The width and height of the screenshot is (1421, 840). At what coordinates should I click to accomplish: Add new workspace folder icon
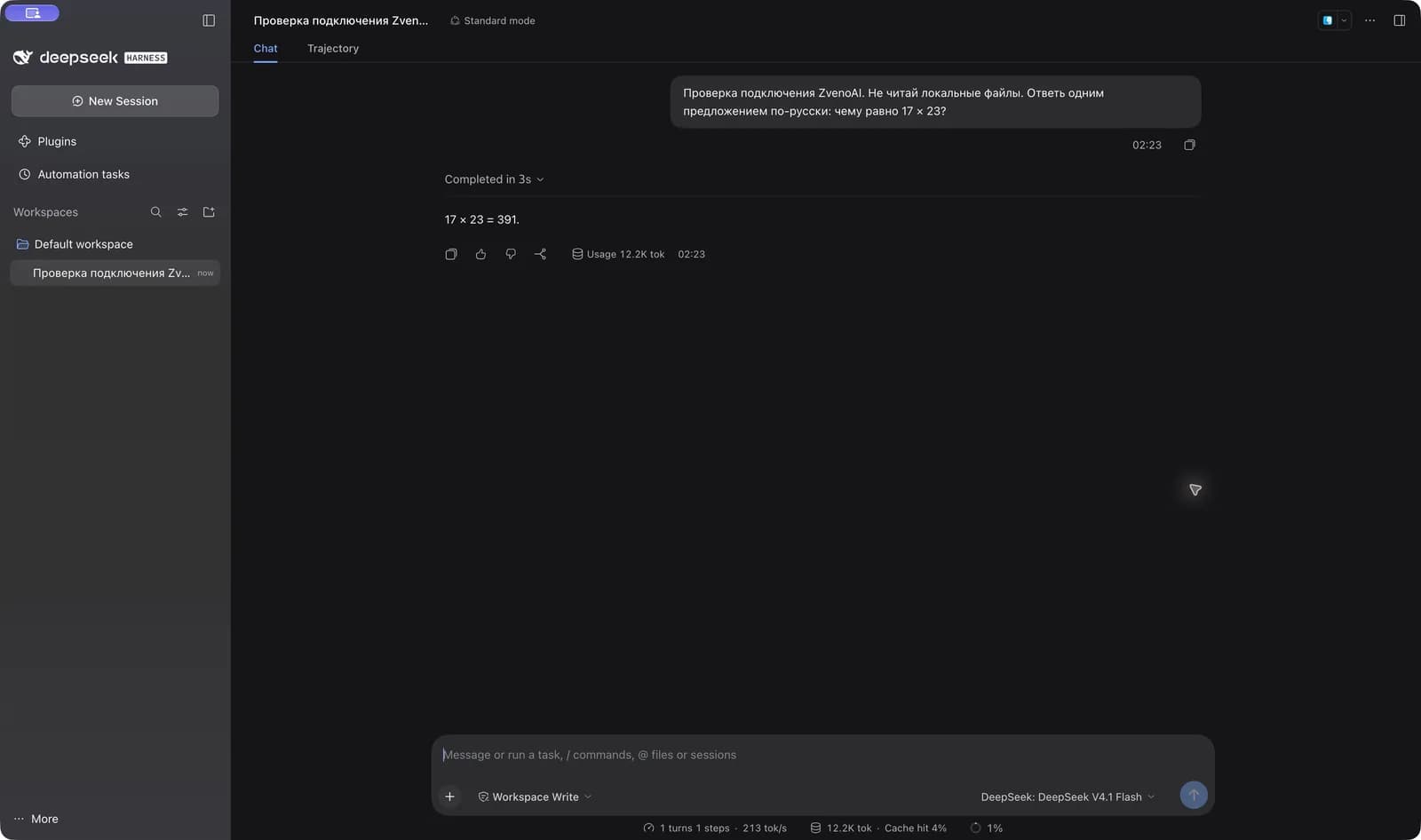point(209,212)
